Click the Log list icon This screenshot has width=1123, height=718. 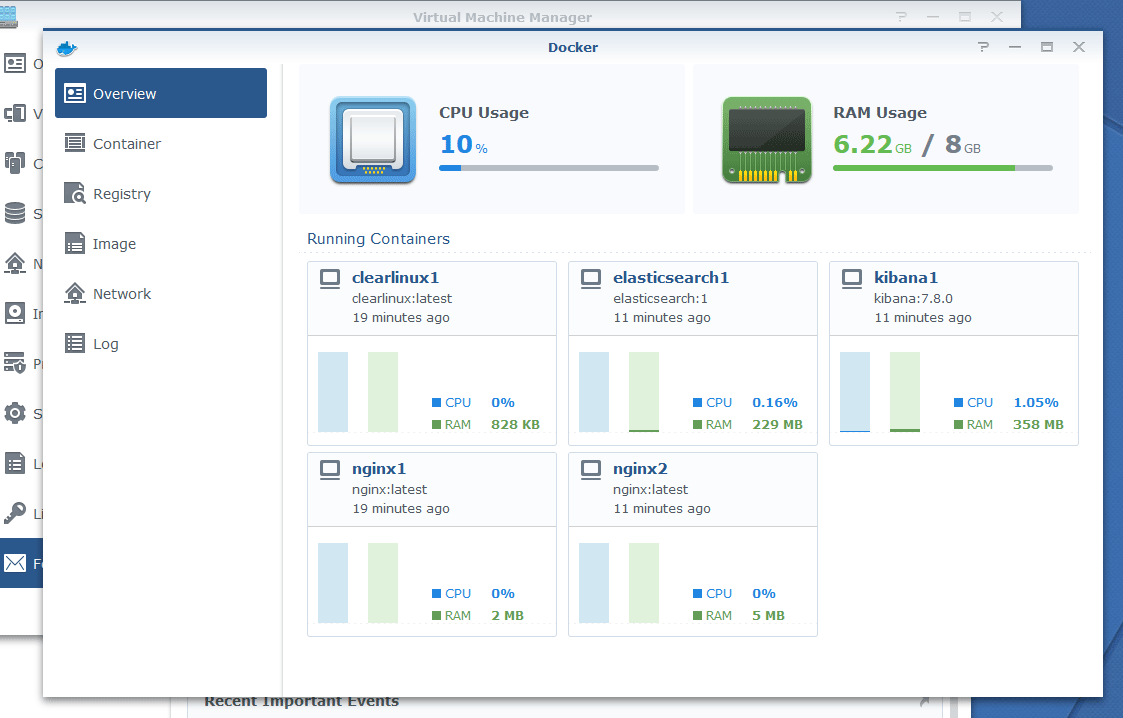point(74,344)
